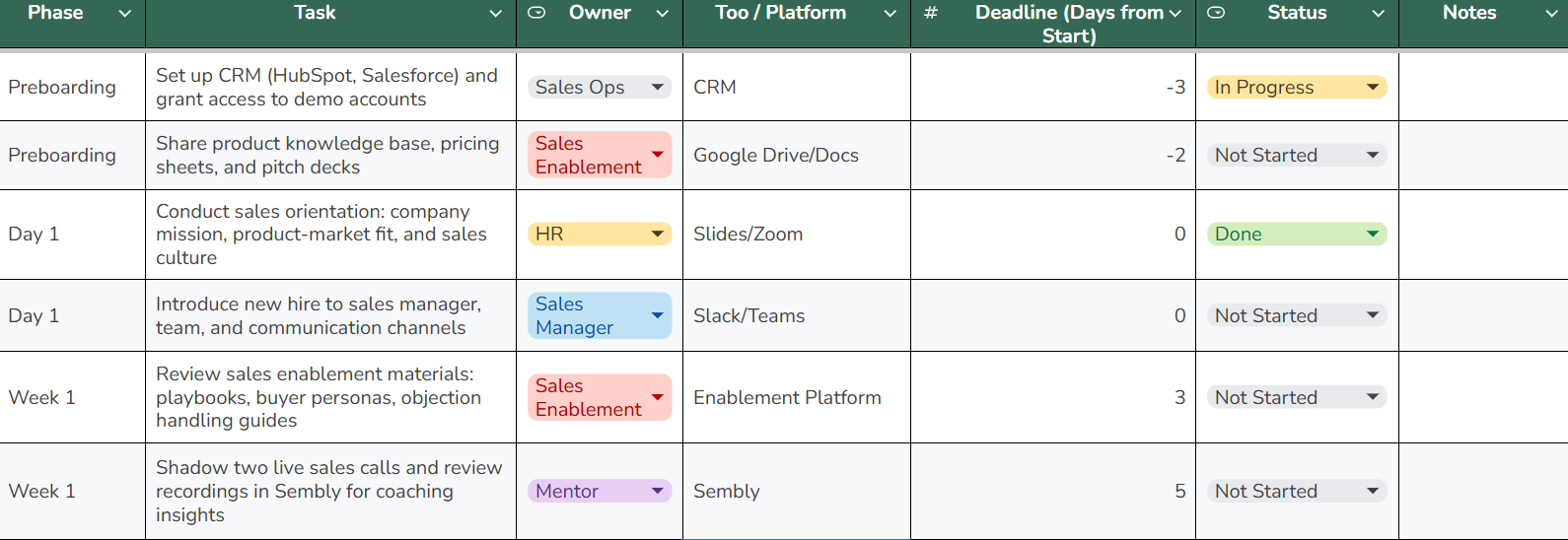Screen dimensions: 1568x540
Task: Open the Sales Ops owner dropdown
Action: tap(599, 87)
